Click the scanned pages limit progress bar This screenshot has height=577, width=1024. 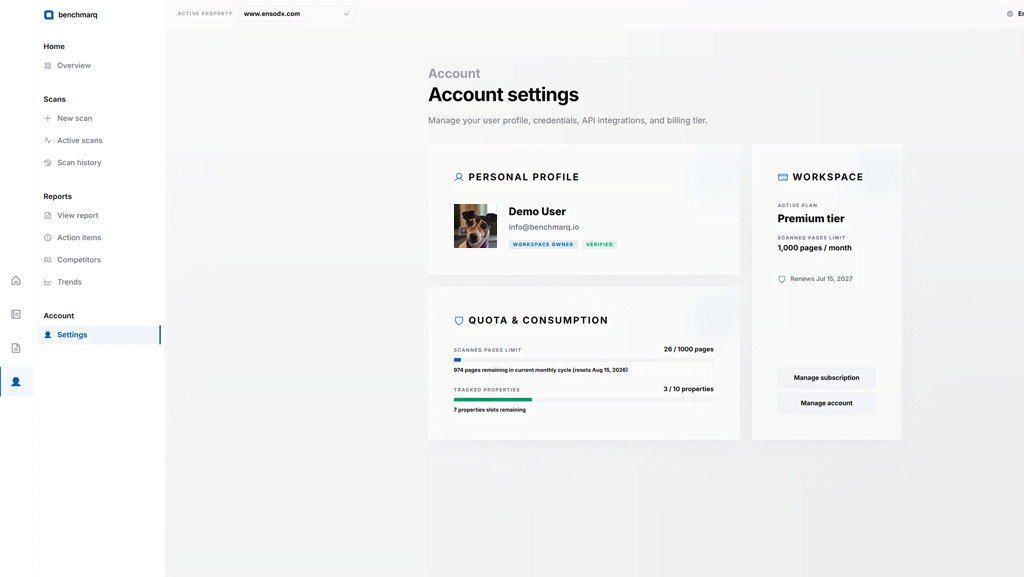pos(584,360)
